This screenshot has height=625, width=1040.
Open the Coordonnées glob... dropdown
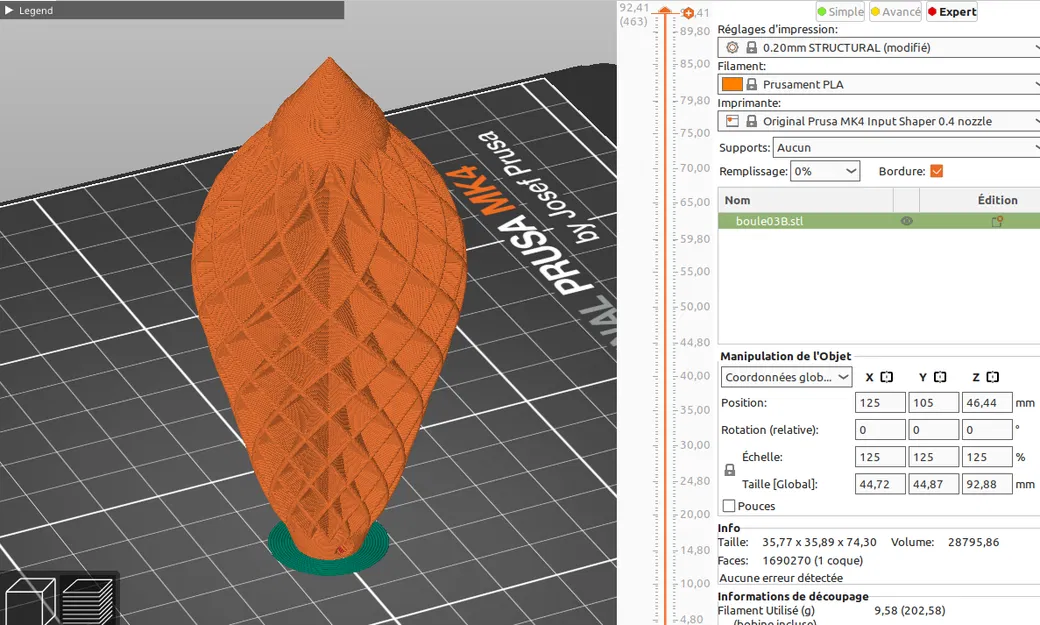point(787,377)
